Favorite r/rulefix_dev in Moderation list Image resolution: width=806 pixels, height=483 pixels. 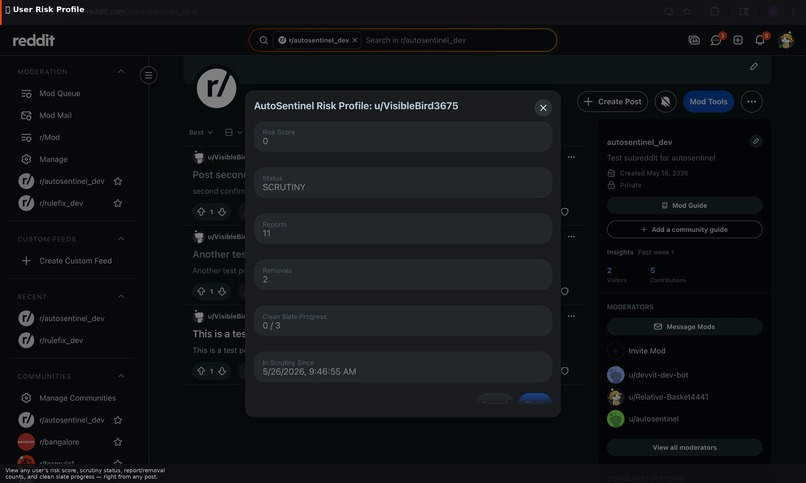118,203
